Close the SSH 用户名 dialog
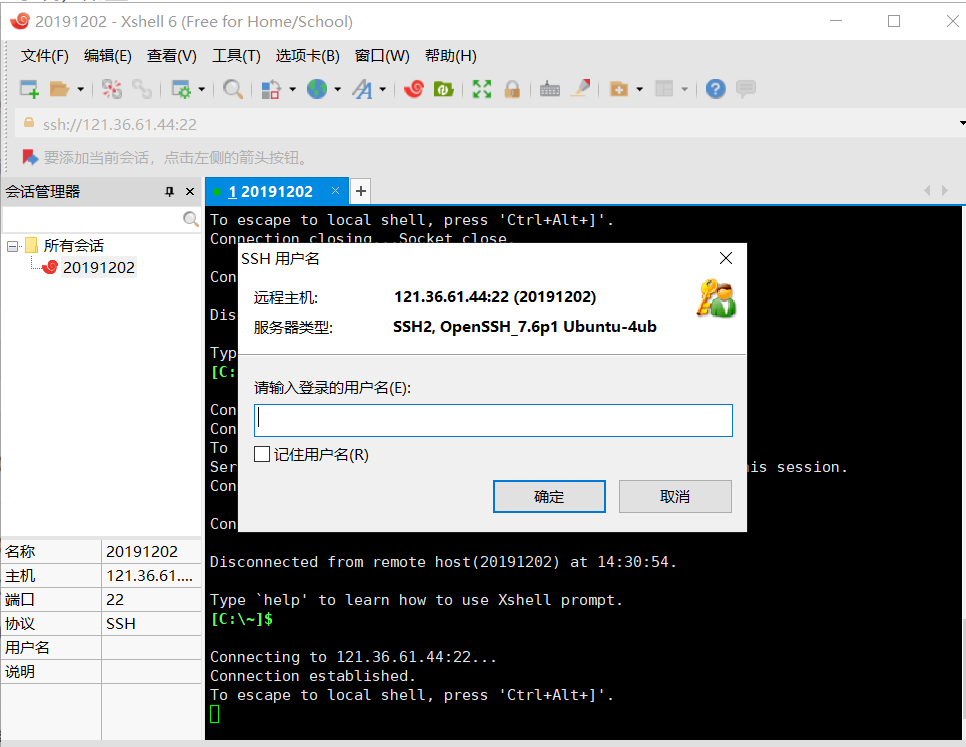The image size is (966, 747). 726,258
